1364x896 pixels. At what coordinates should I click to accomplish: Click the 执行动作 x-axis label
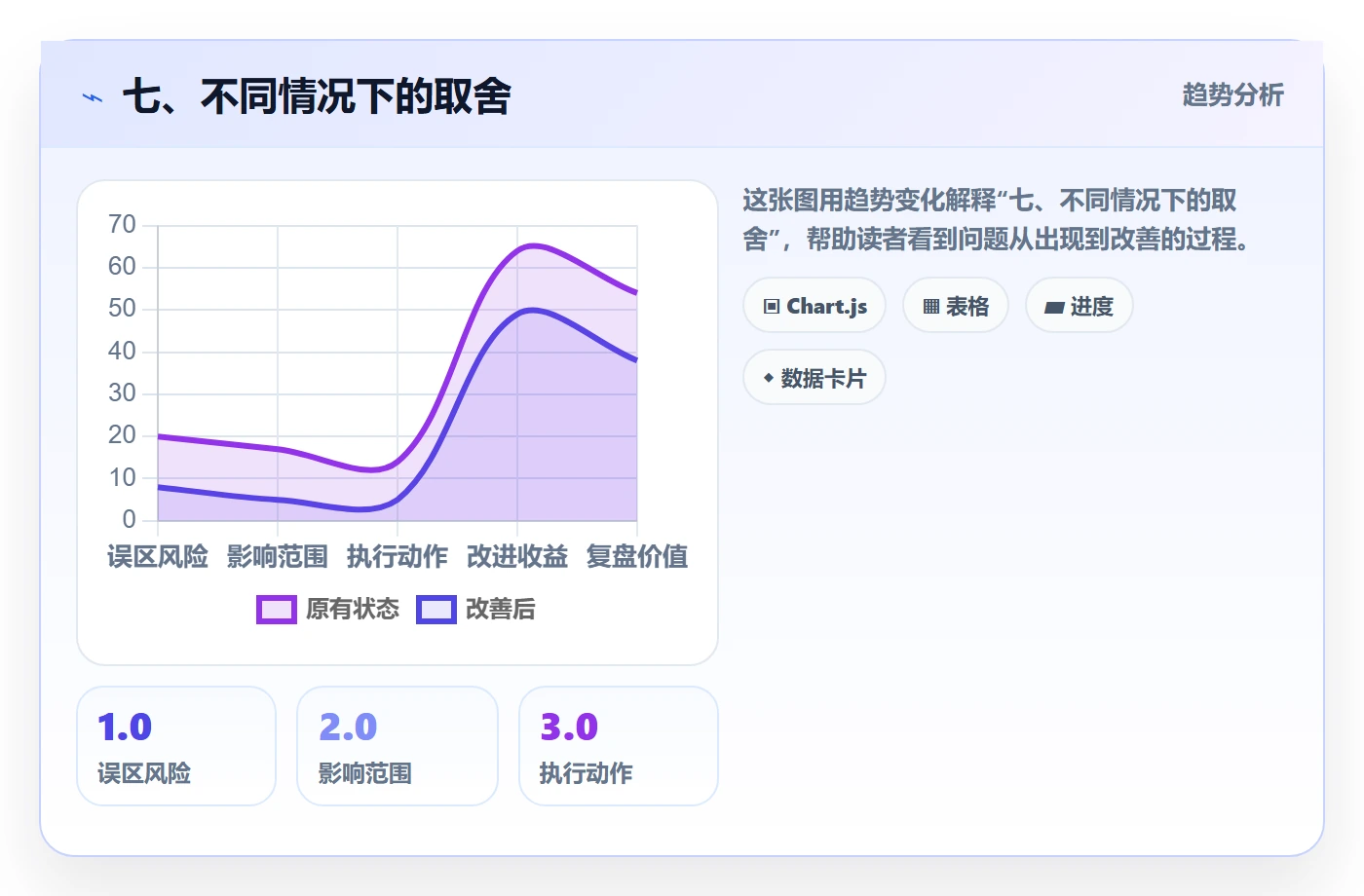click(x=398, y=557)
